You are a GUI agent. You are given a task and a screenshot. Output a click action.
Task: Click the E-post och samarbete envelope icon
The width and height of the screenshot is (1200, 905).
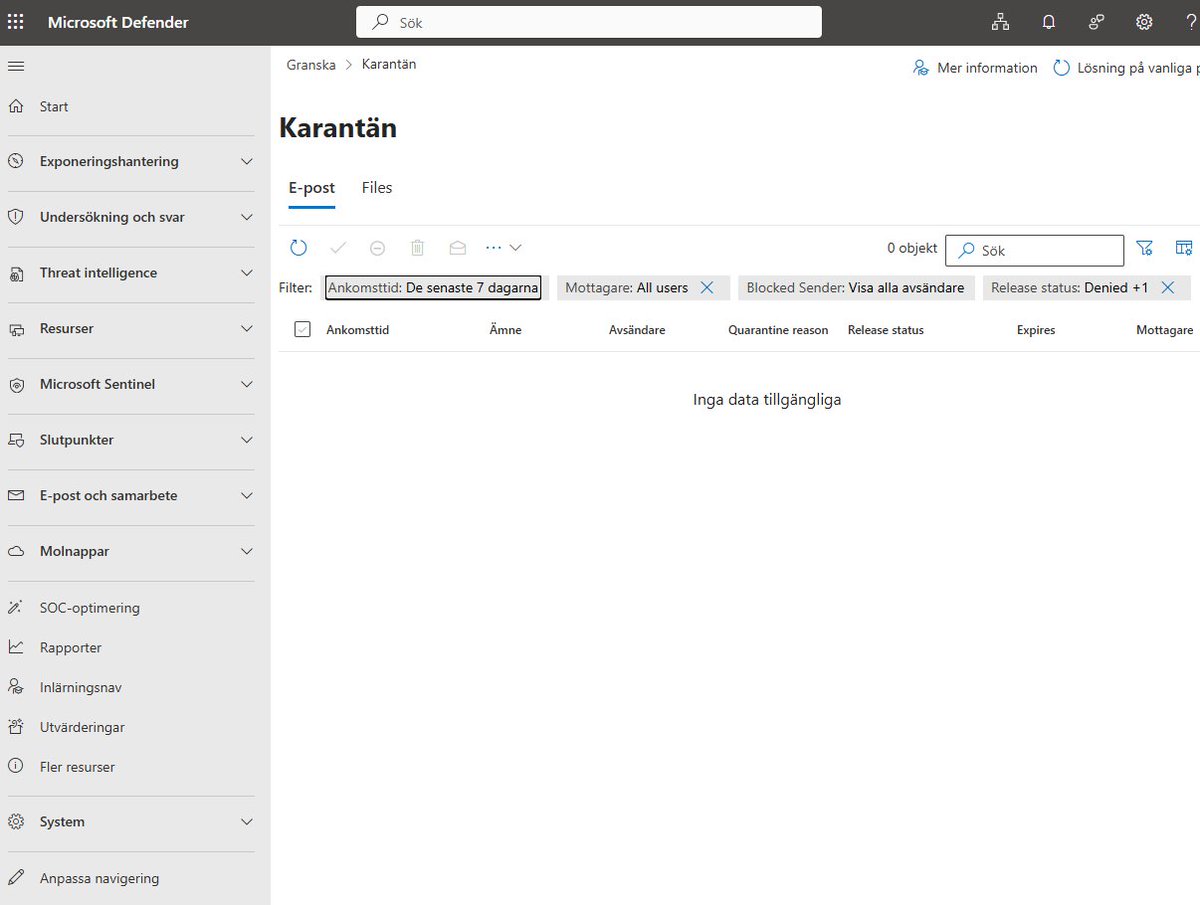click(x=16, y=496)
